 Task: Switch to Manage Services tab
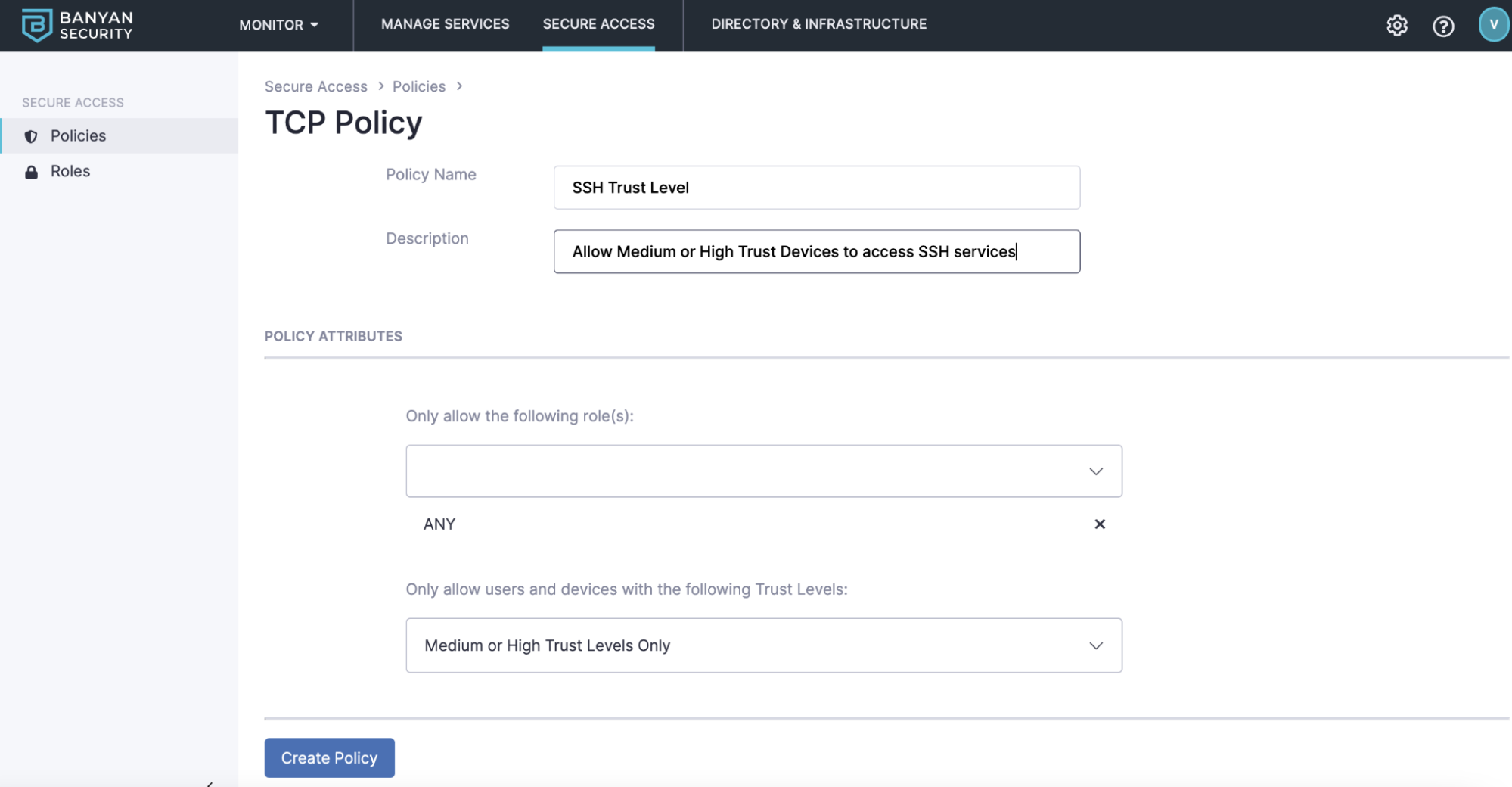[x=445, y=24]
